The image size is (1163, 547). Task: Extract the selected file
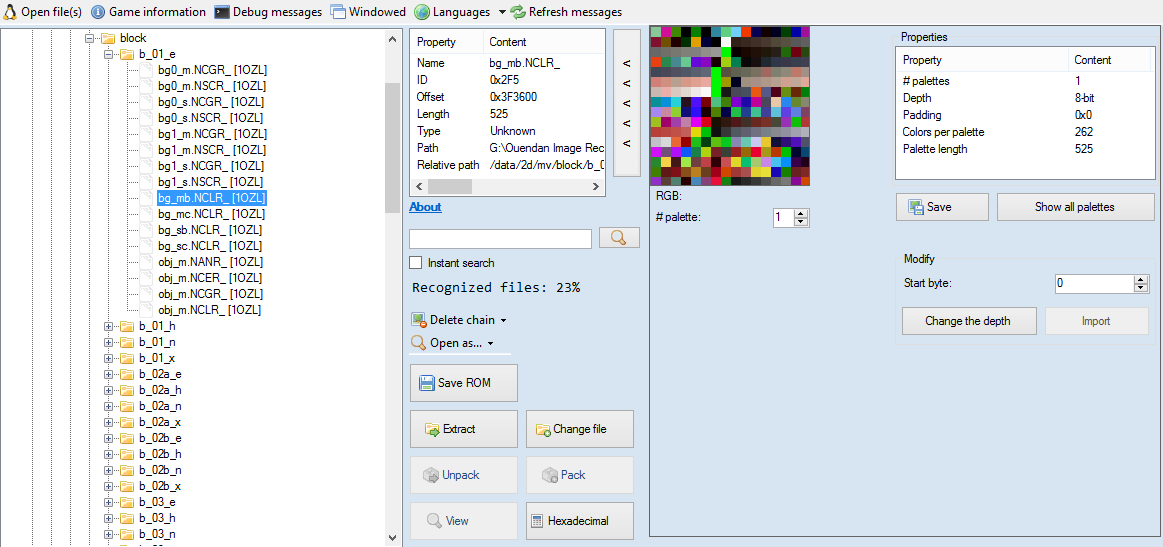click(464, 429)
